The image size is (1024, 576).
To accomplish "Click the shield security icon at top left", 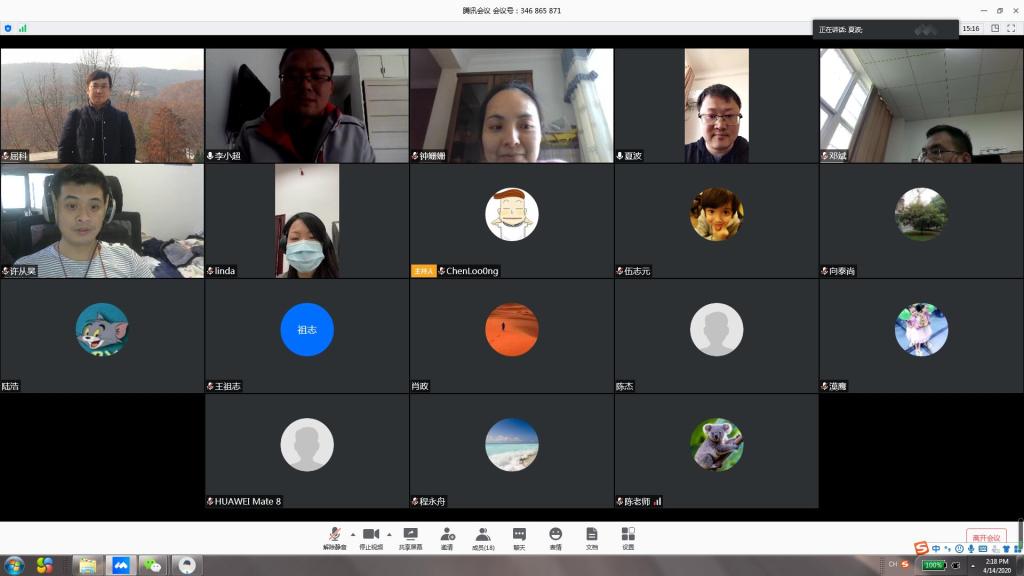I will pyautogui.click(x=8, y=28).
